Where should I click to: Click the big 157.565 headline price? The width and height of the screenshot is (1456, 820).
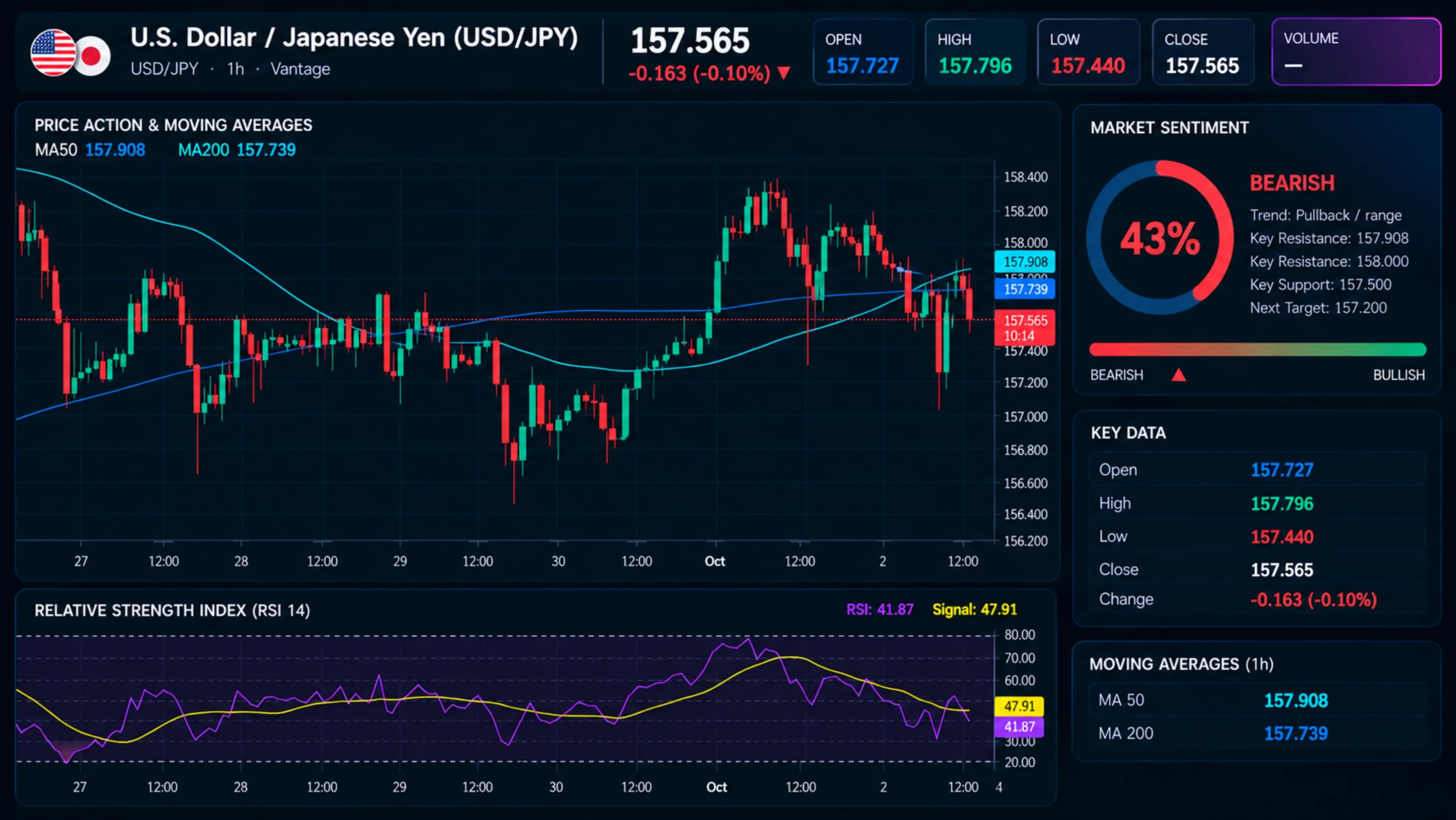click(690, 41)
